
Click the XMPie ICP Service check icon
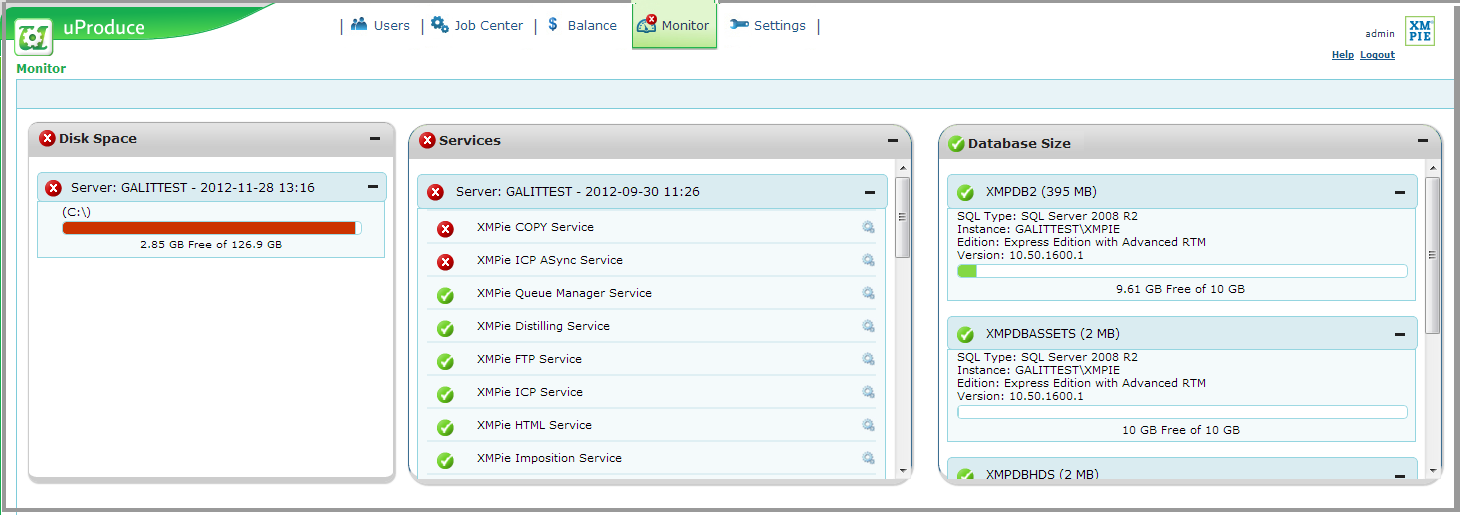(x=446, y=394)
